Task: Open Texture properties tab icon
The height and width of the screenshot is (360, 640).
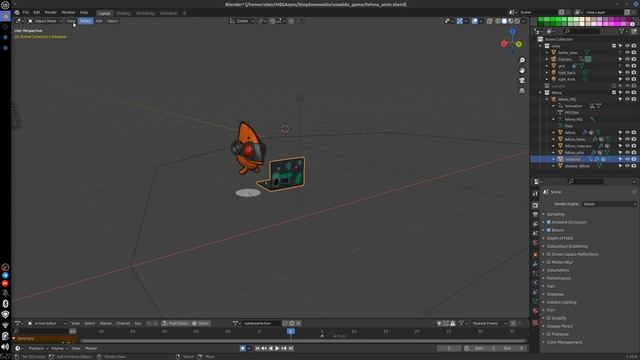Action: click(x=535, y=322)
